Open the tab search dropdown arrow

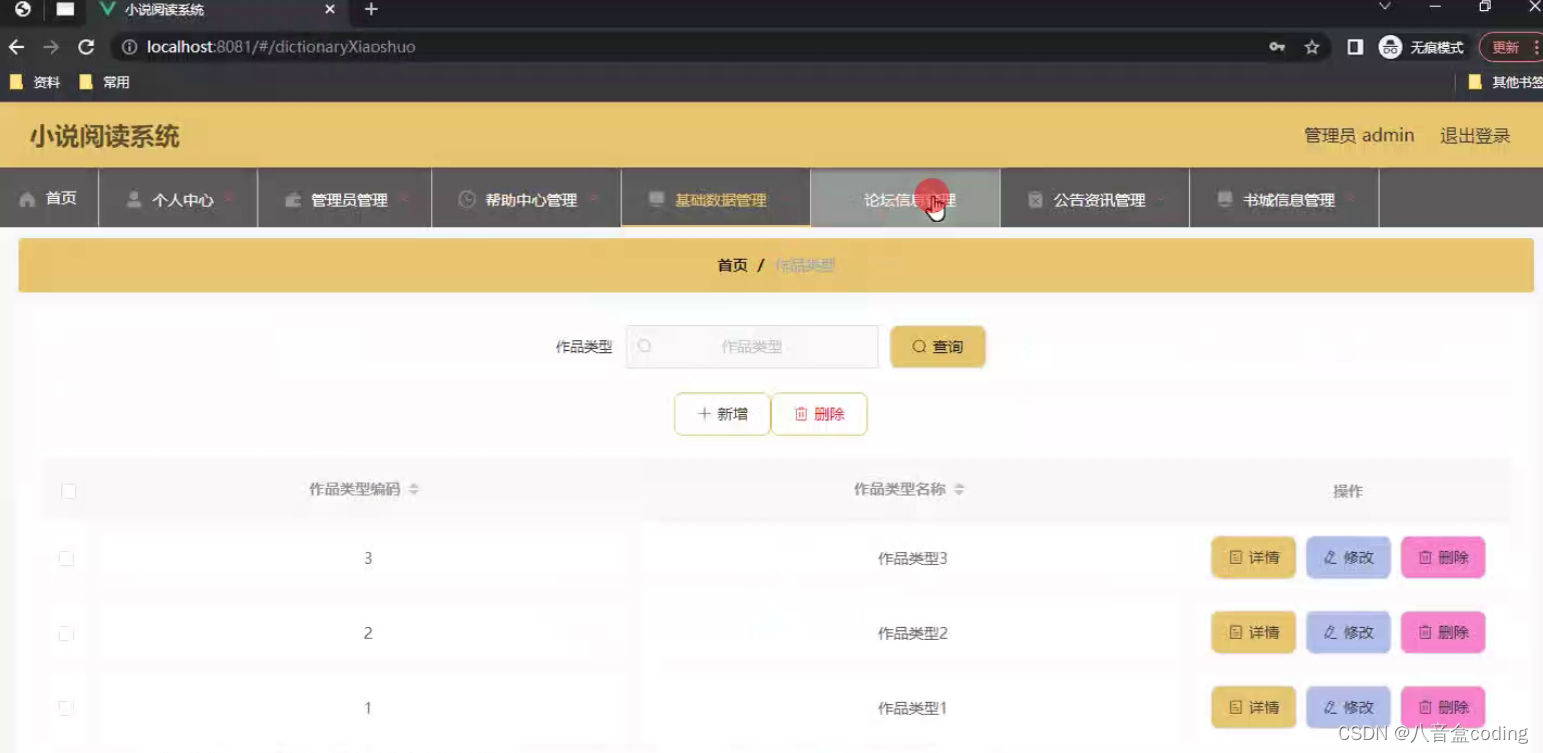click(x=1385, y=8)
